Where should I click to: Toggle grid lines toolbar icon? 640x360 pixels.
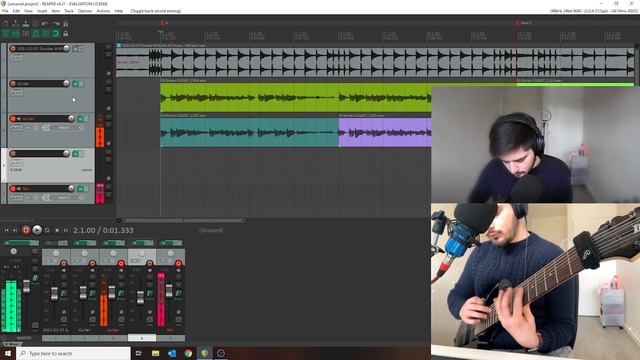click(45, 33)
